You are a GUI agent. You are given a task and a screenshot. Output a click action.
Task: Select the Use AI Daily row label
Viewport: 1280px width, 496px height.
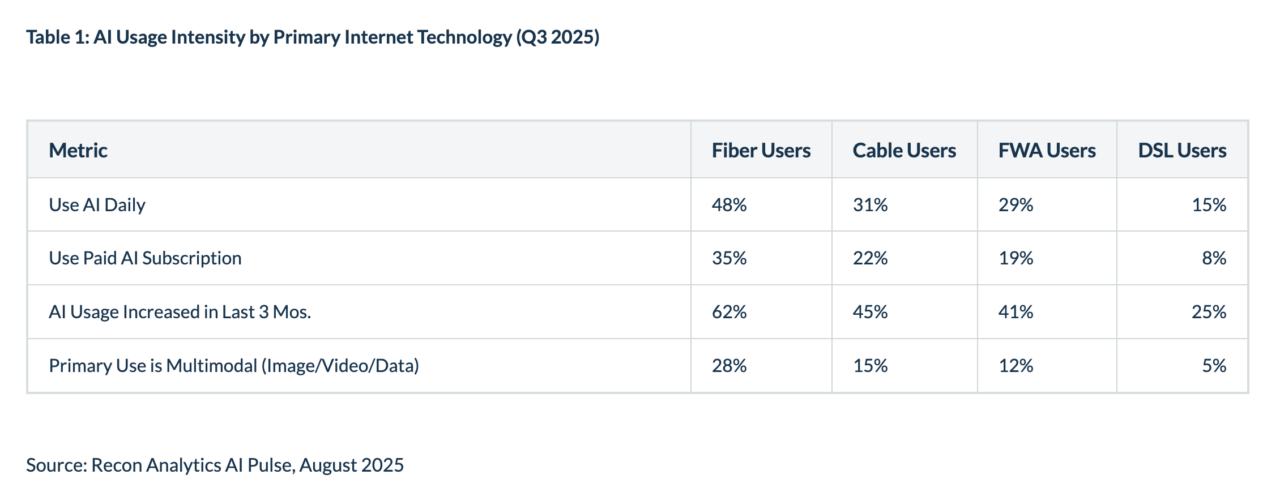(97, 205)
